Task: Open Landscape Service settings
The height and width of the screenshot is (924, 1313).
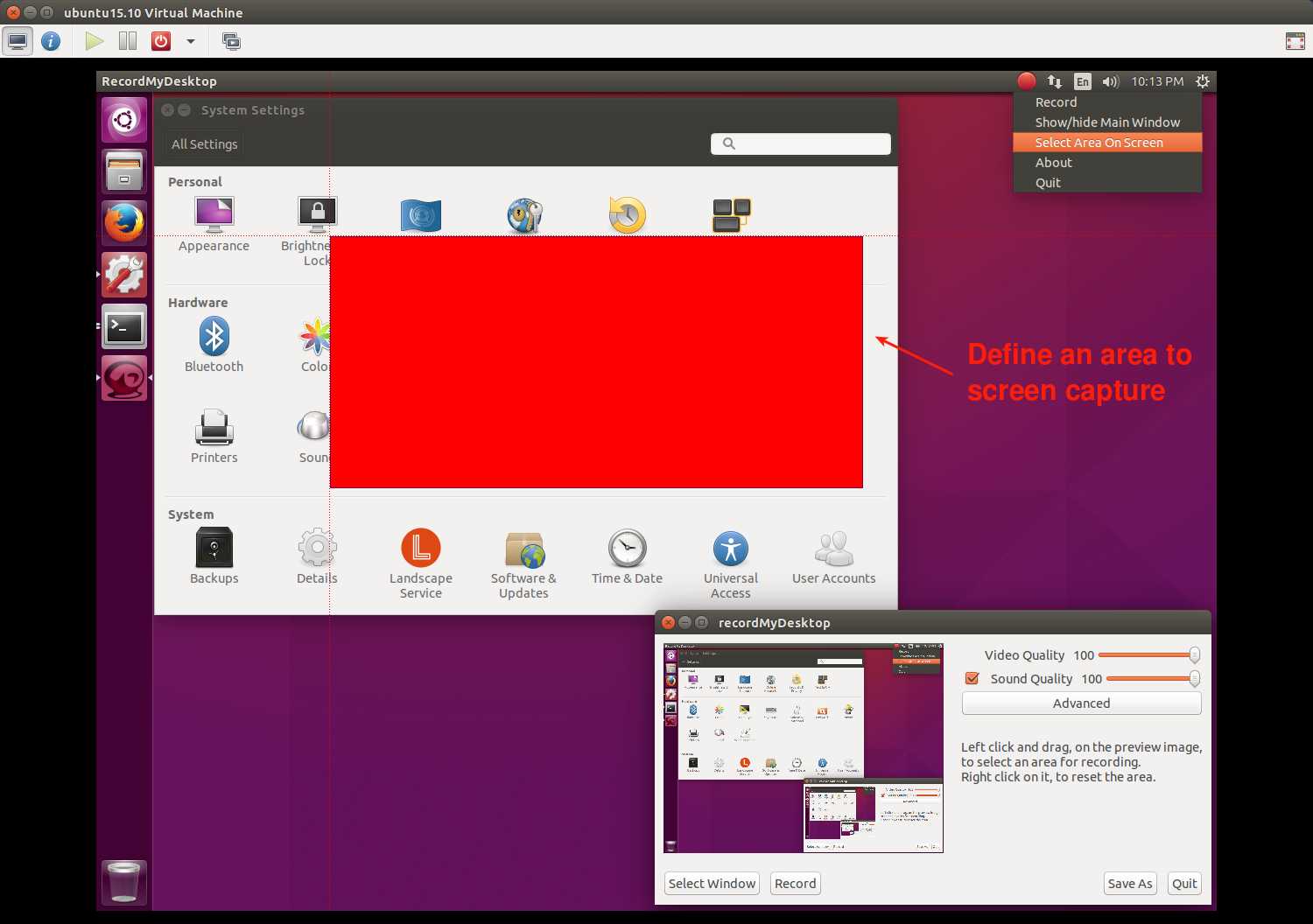Action: (x=420, y=548)
